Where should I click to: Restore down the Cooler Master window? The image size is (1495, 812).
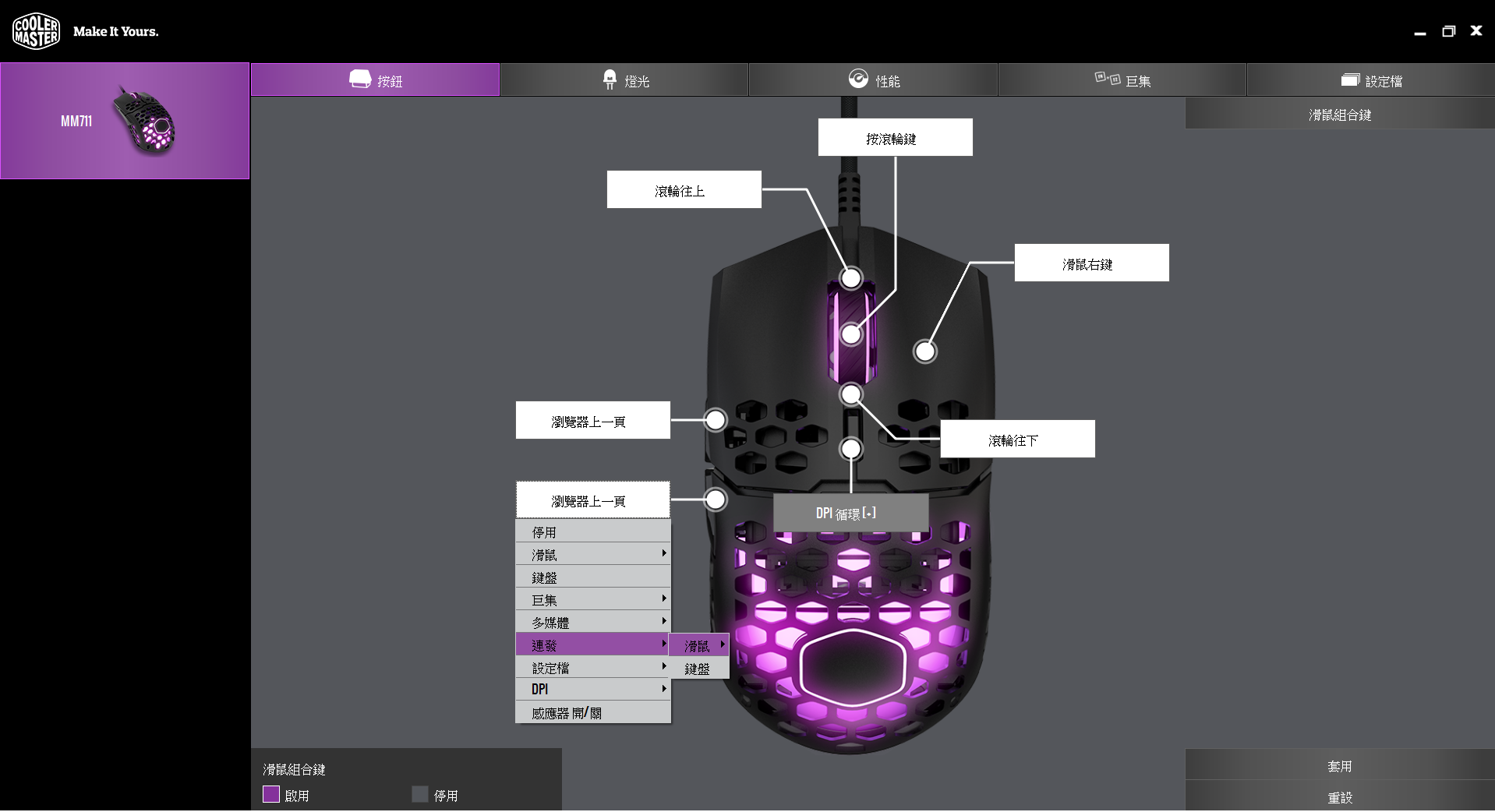[x=1448, y=31]
